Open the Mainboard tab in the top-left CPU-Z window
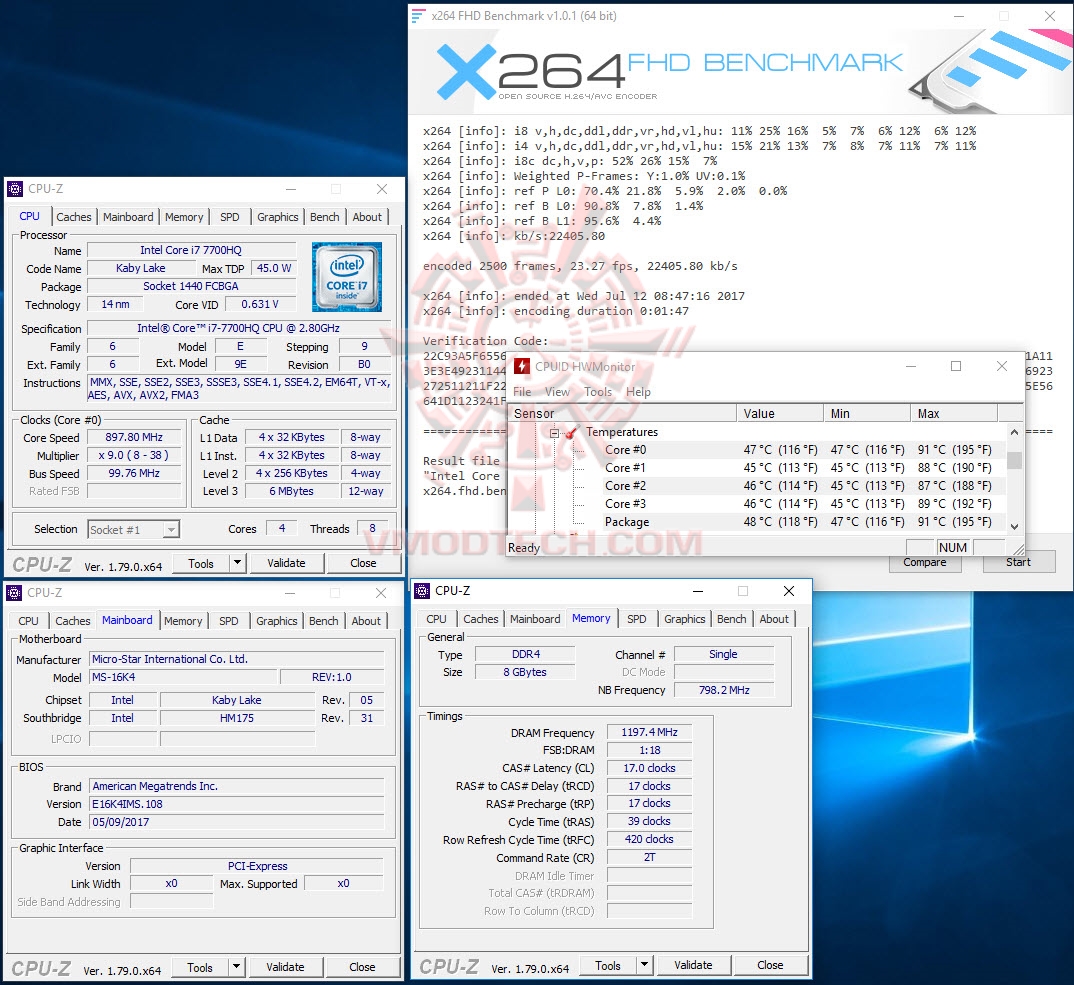The height and width of the screenshot is (985, 1074). pyautogui.click(x=128, y=217)
